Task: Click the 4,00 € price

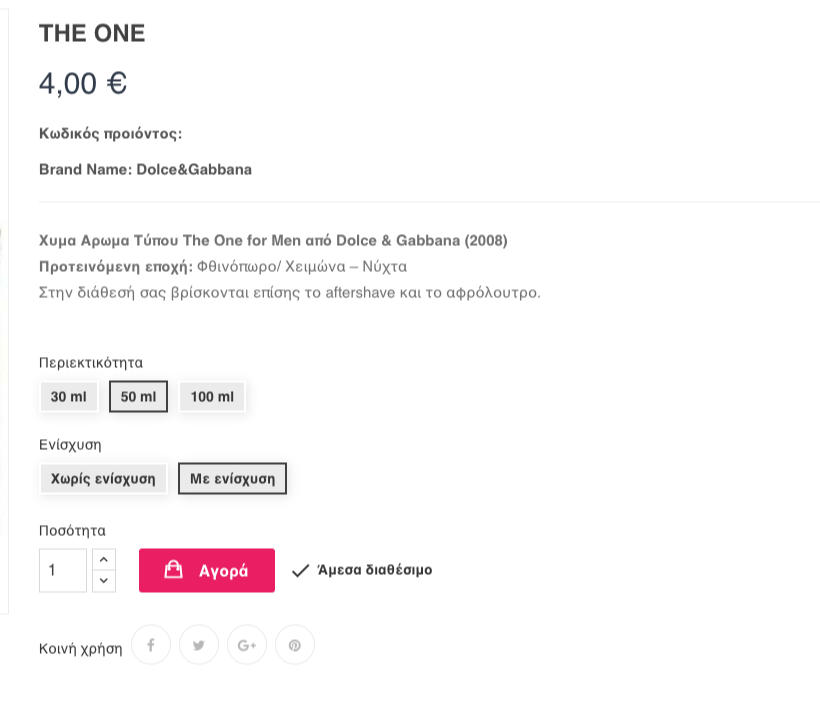Action: coord(83,83)
